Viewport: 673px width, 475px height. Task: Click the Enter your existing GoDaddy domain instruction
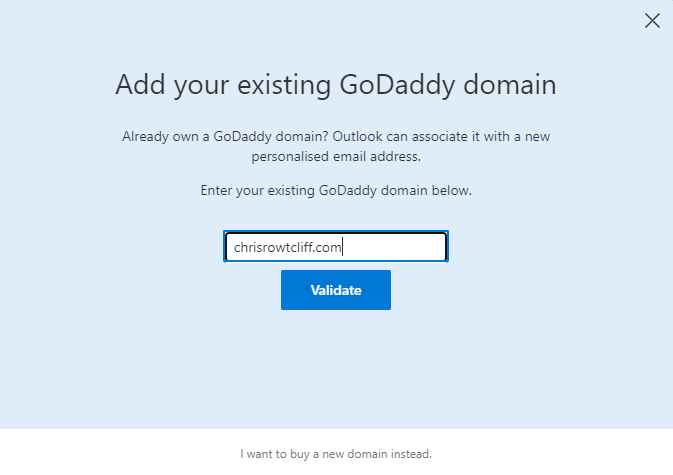click(x=336, y=191)
